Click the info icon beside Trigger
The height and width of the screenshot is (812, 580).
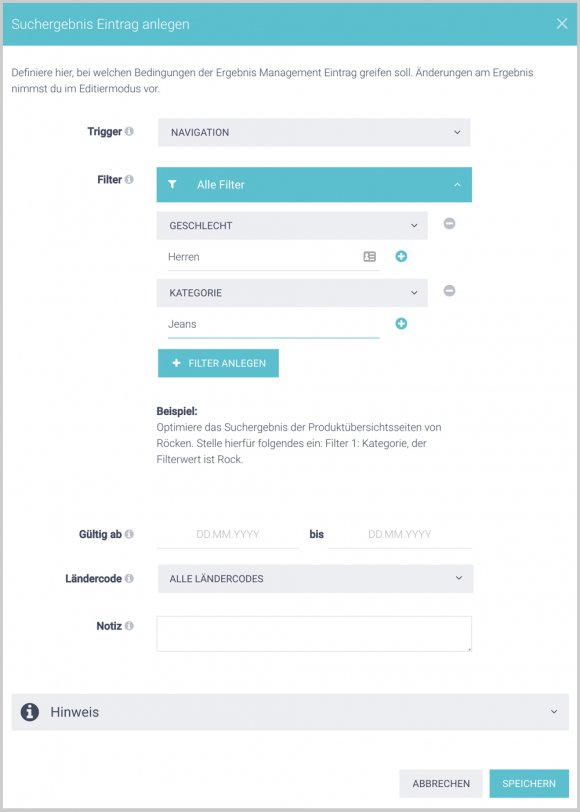pos(129,132)
